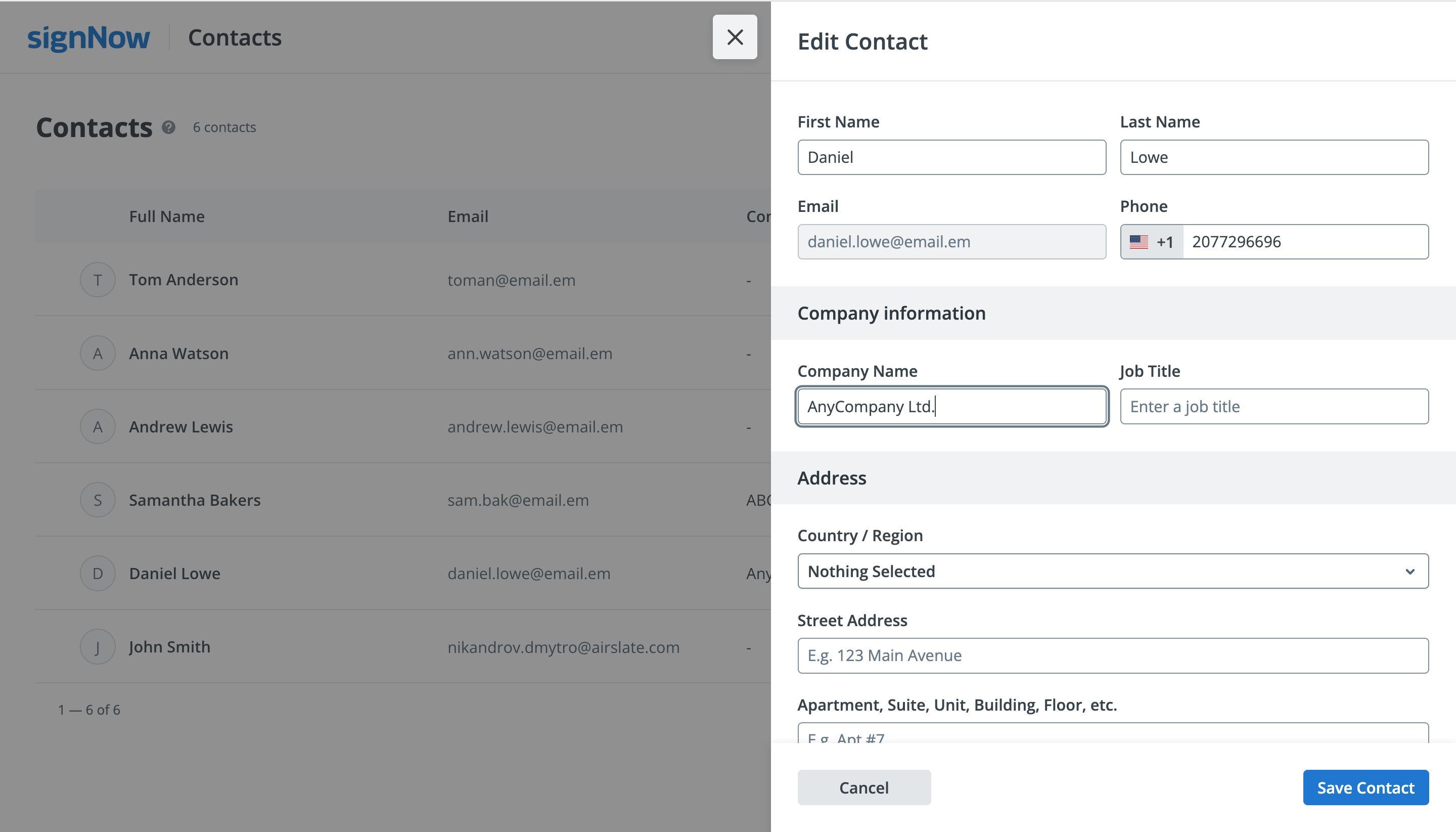Click Anna Watson's avatar icon
The image size is (1456, 832).
[x=98, y=353]
